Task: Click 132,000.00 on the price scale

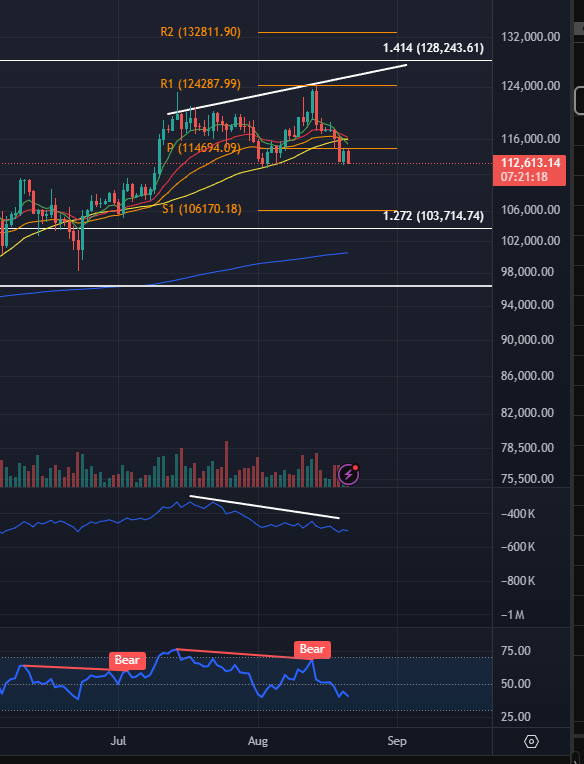Action: tap(530, 37)
